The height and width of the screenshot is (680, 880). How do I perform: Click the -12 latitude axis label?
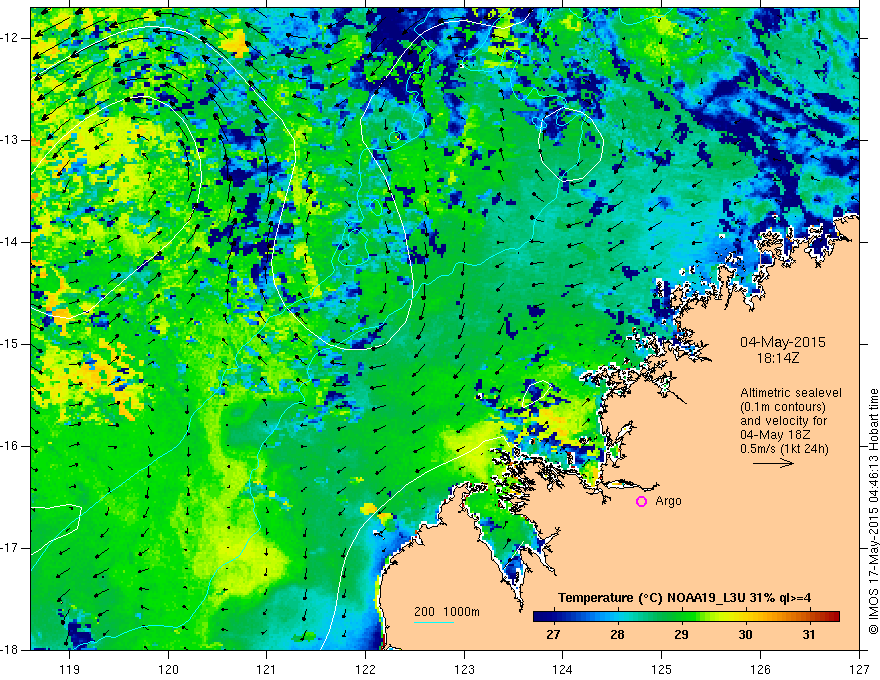[x=10, y=38]
